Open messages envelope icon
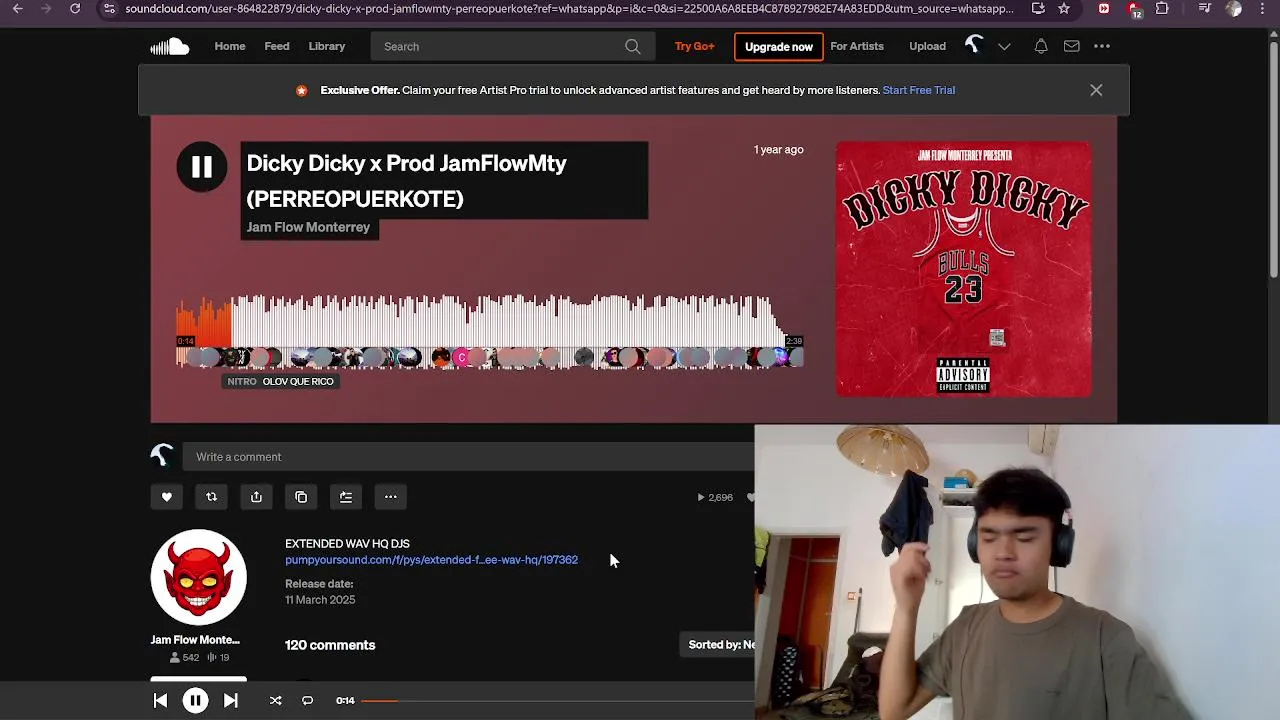 click(1071, 46)
